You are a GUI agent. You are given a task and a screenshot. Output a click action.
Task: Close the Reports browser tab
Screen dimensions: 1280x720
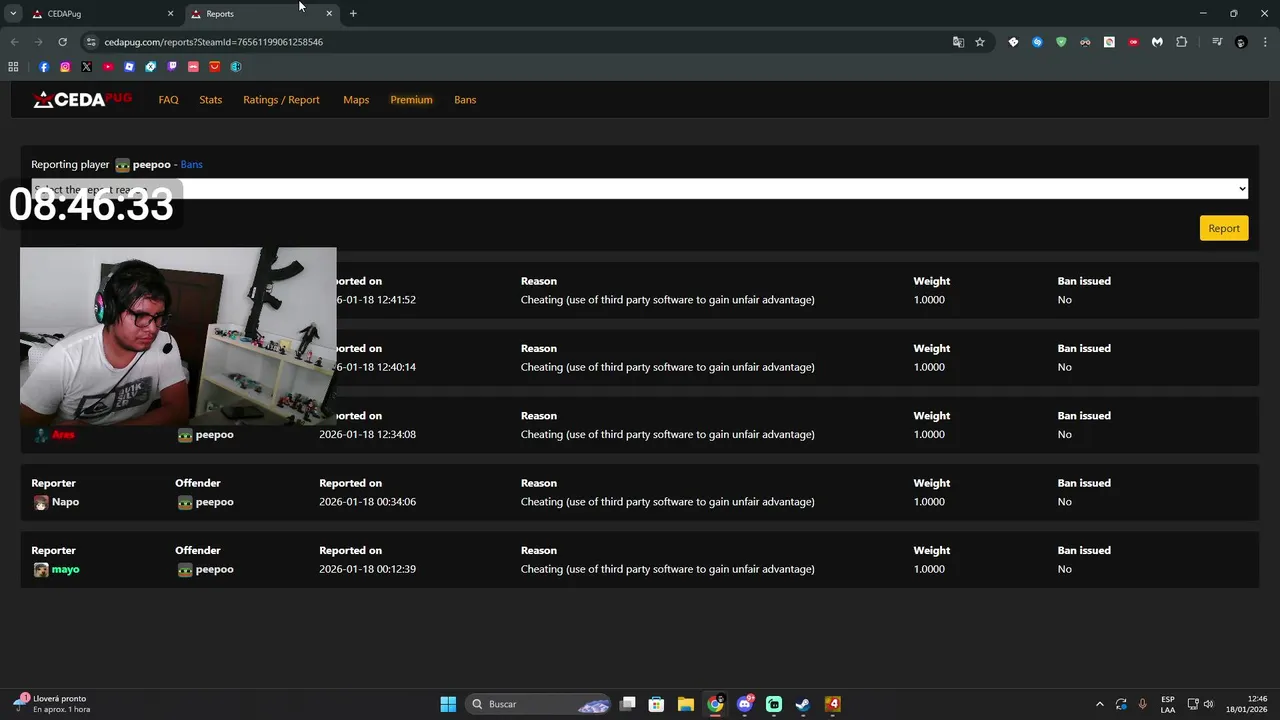[x=329, y=14]
